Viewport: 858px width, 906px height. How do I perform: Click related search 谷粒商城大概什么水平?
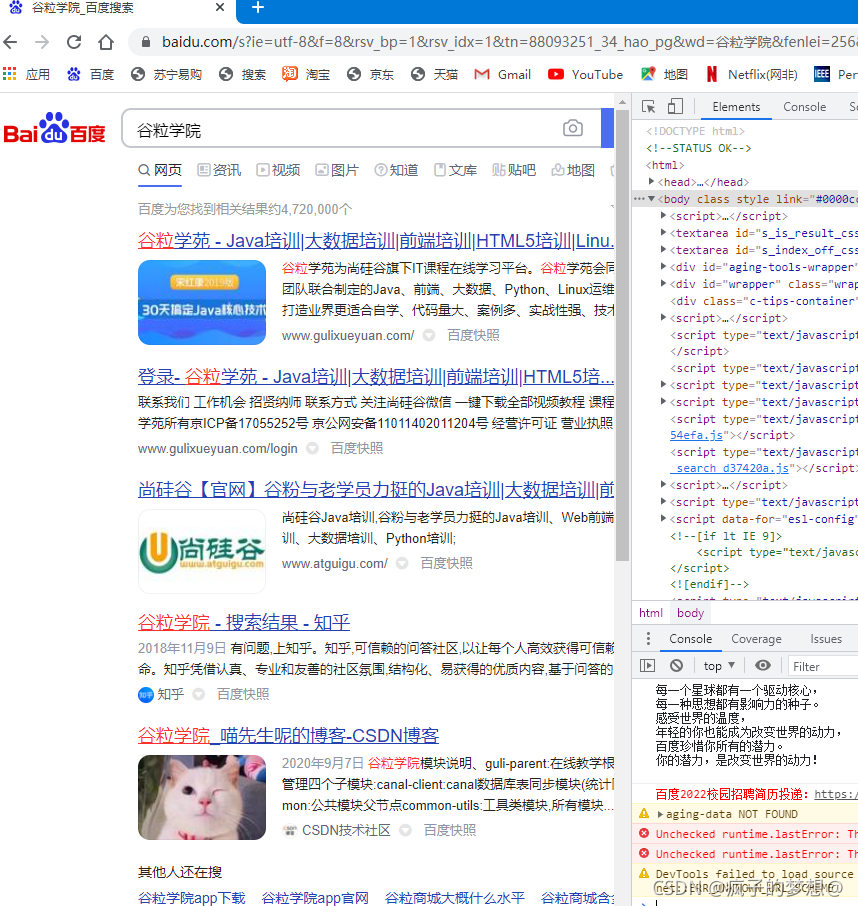(455, 897)
